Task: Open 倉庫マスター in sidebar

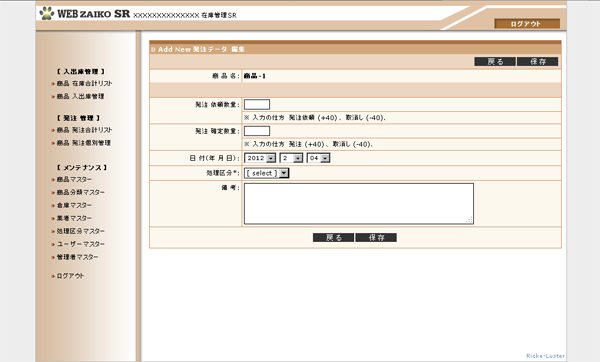Action: (x=74, y=205)
